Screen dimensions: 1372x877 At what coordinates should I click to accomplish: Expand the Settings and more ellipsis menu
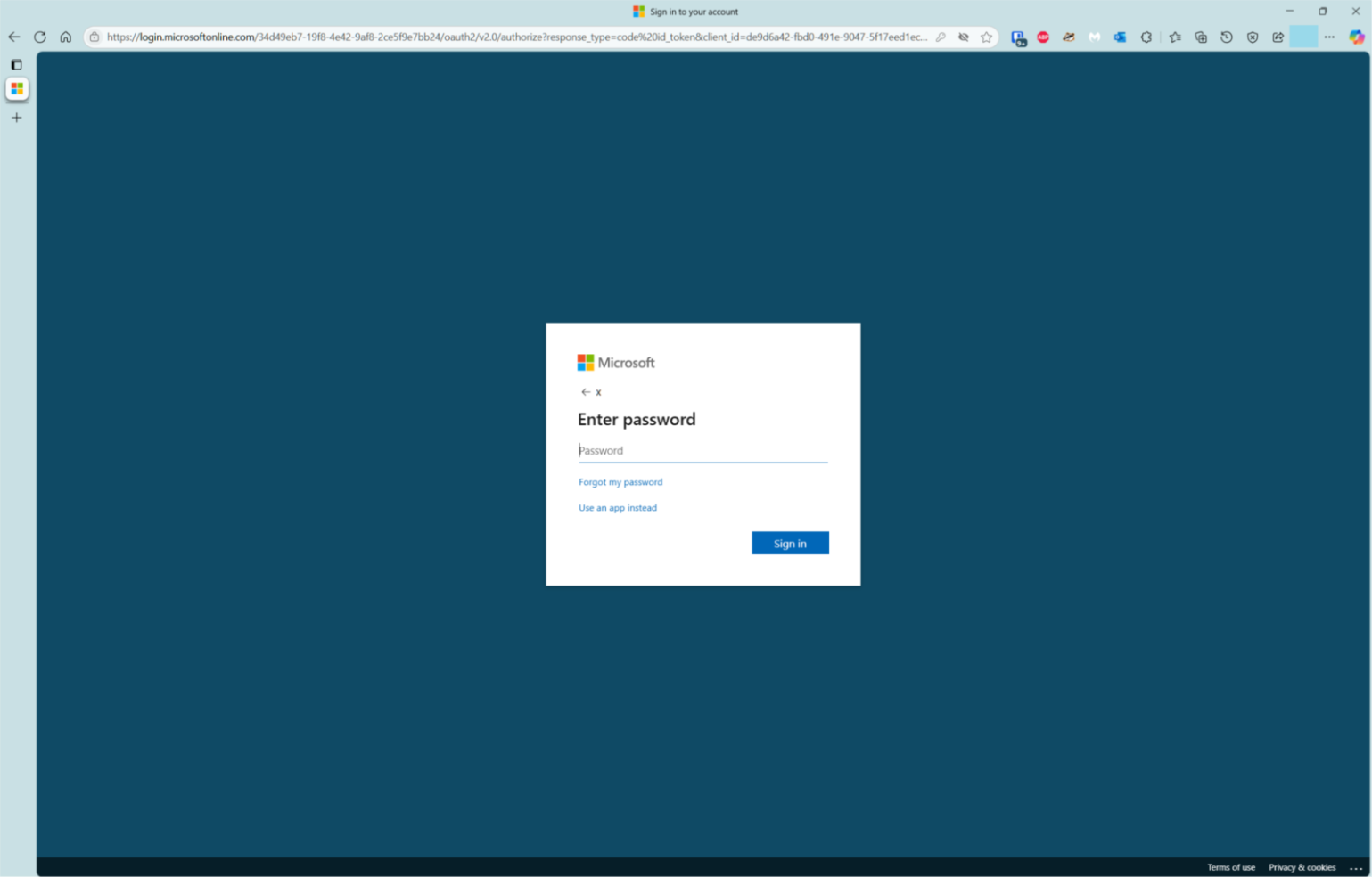(1329, 37)
